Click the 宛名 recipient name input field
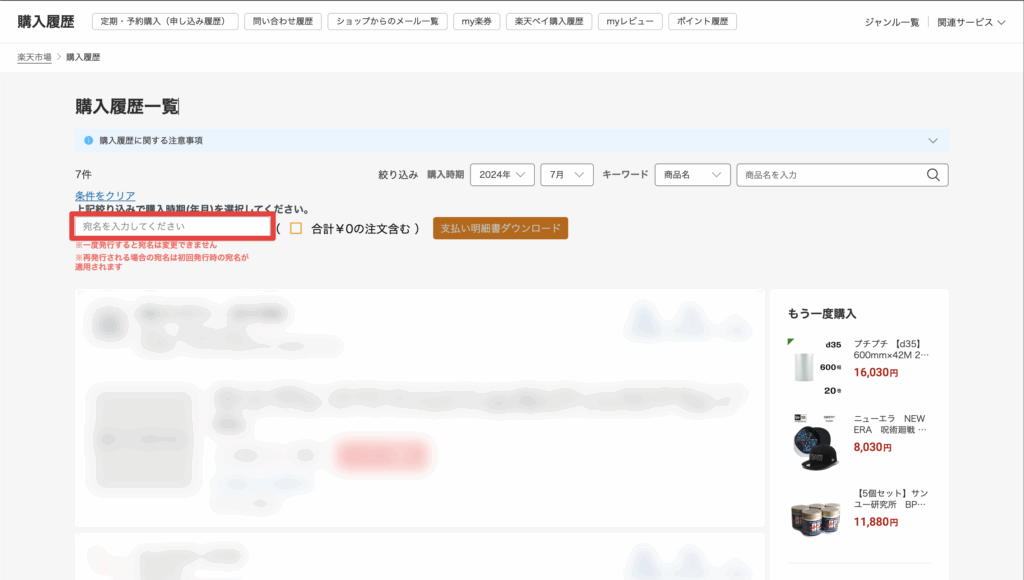The width and height of the screenshot is (1024, 580). 172,228
